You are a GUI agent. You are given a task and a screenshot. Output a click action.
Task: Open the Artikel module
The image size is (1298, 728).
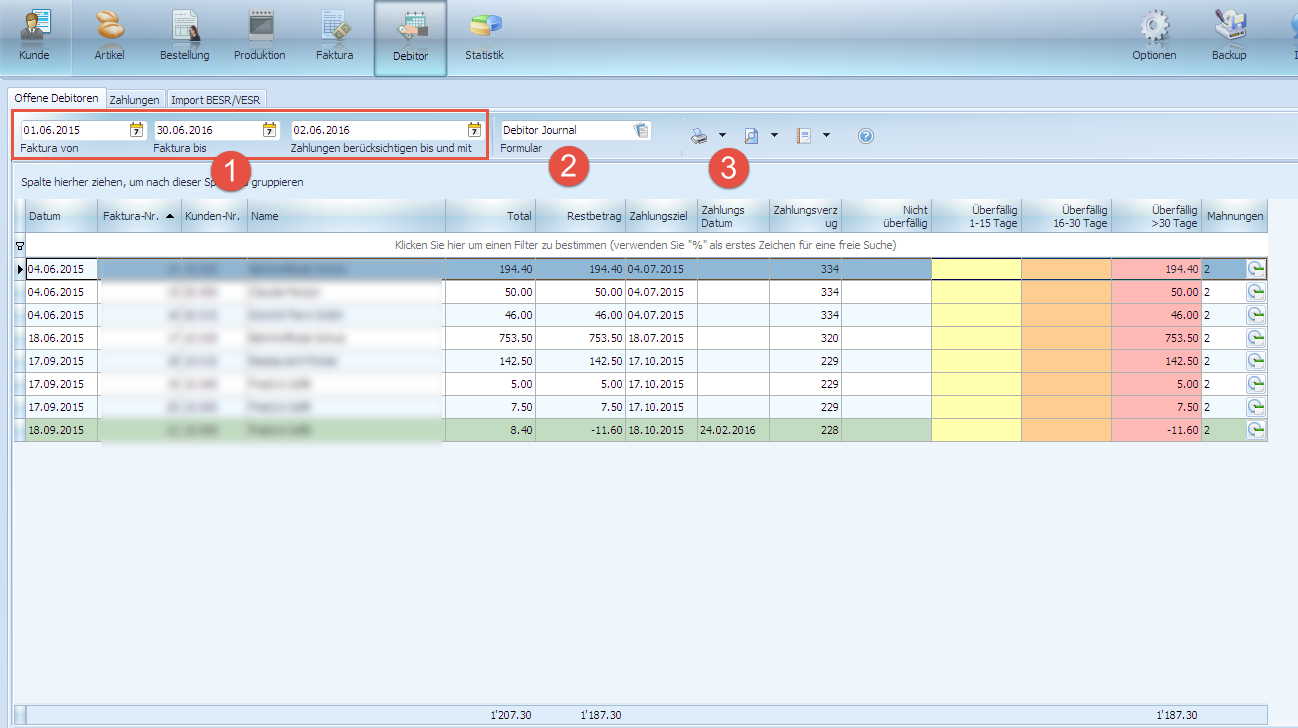pos(110,37)
